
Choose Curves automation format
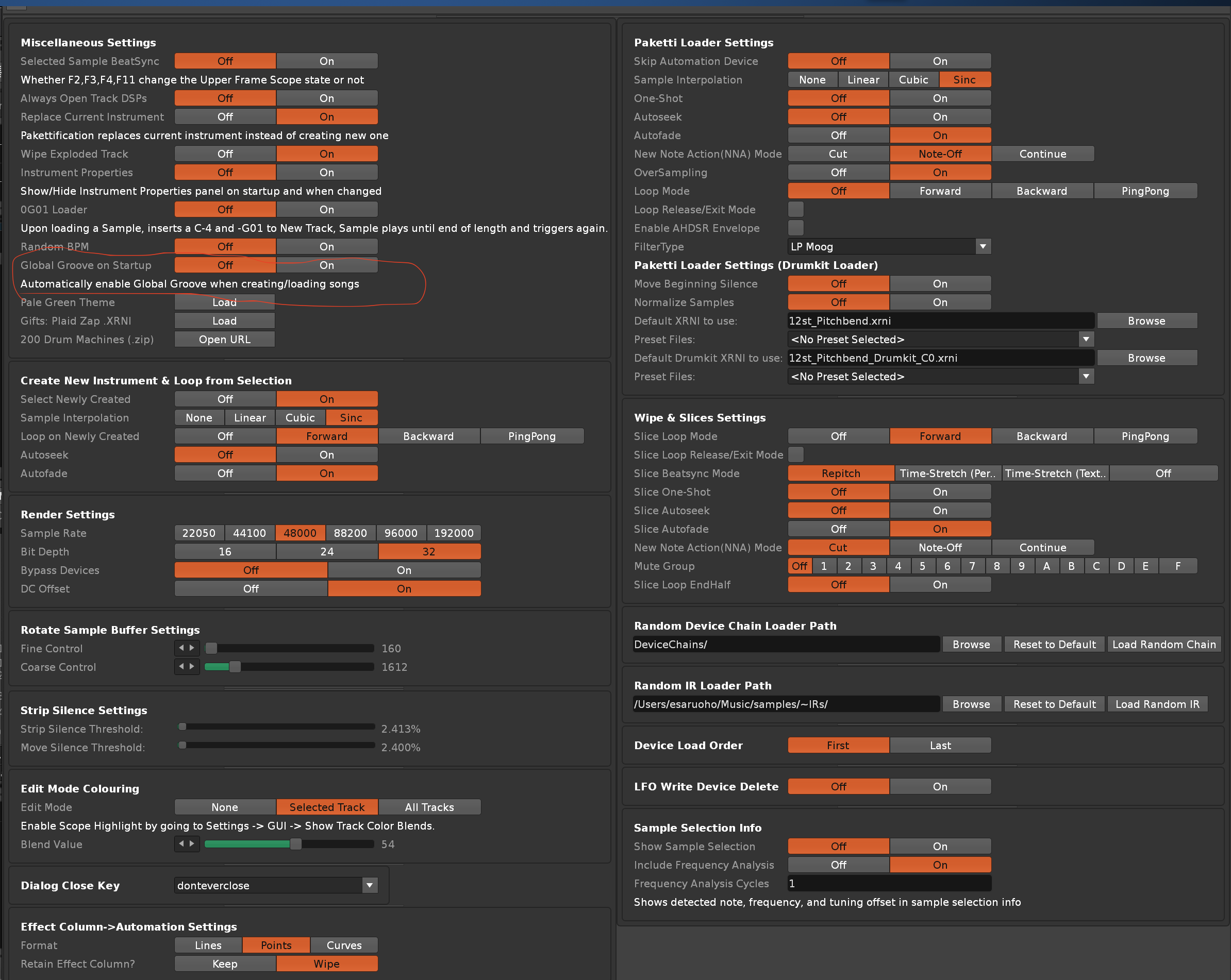click(x=344, y=944)
